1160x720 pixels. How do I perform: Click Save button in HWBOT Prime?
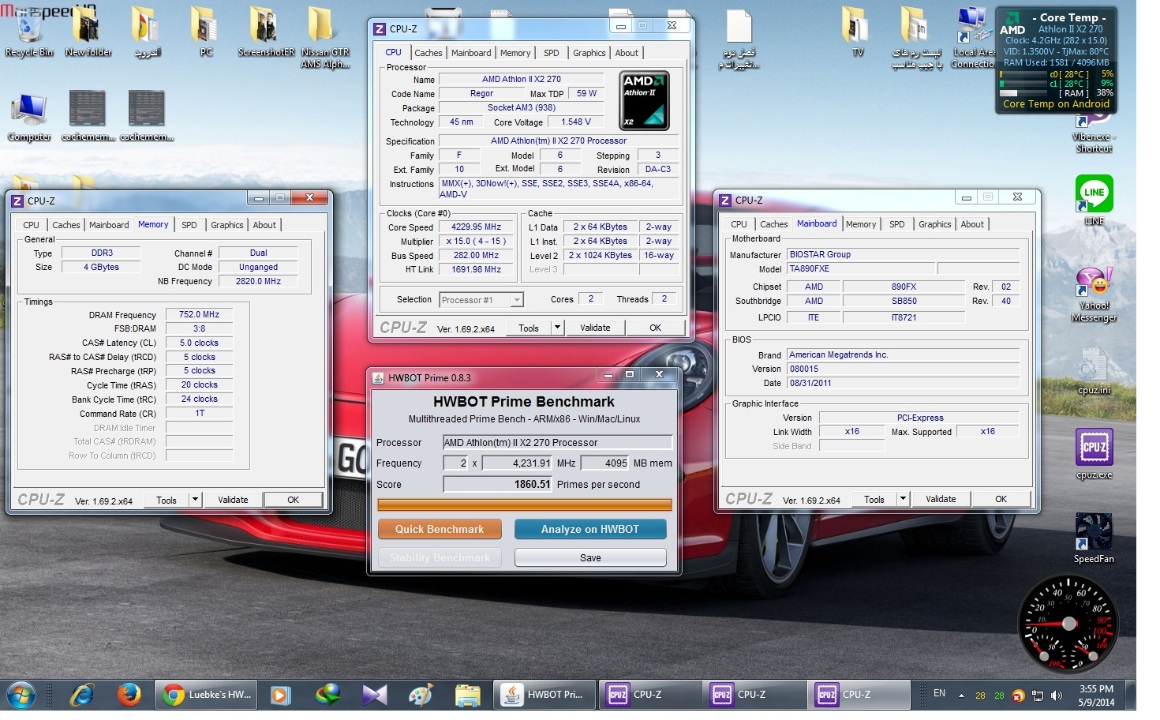coord(590,558)
